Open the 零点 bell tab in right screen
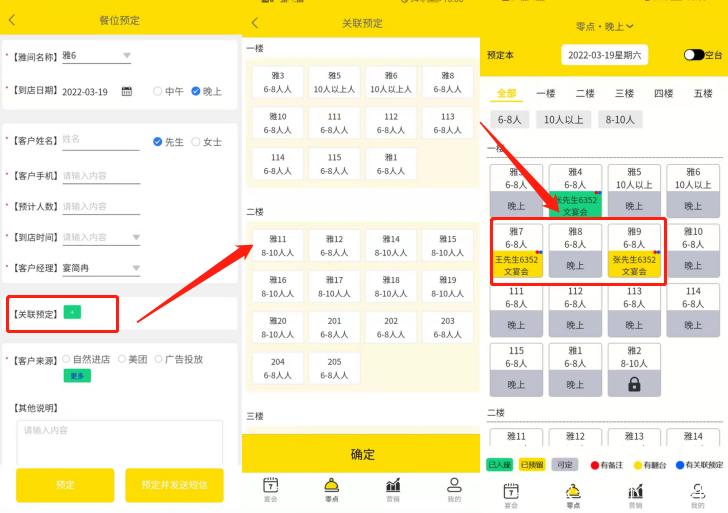 [x=573, y=495]
